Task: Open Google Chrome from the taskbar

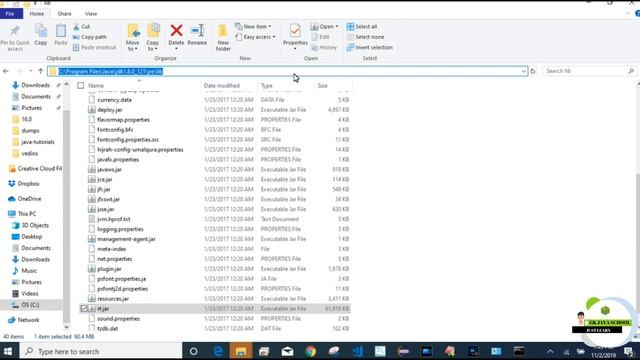Action: pos(311,351)
